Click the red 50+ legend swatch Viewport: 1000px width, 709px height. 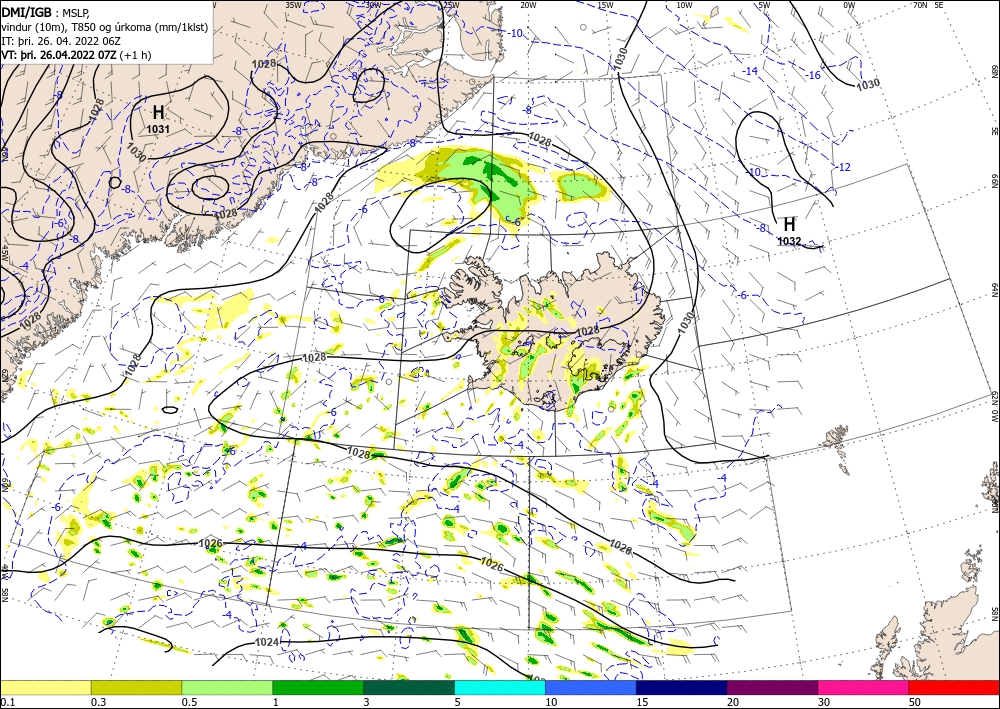(954, 687)
